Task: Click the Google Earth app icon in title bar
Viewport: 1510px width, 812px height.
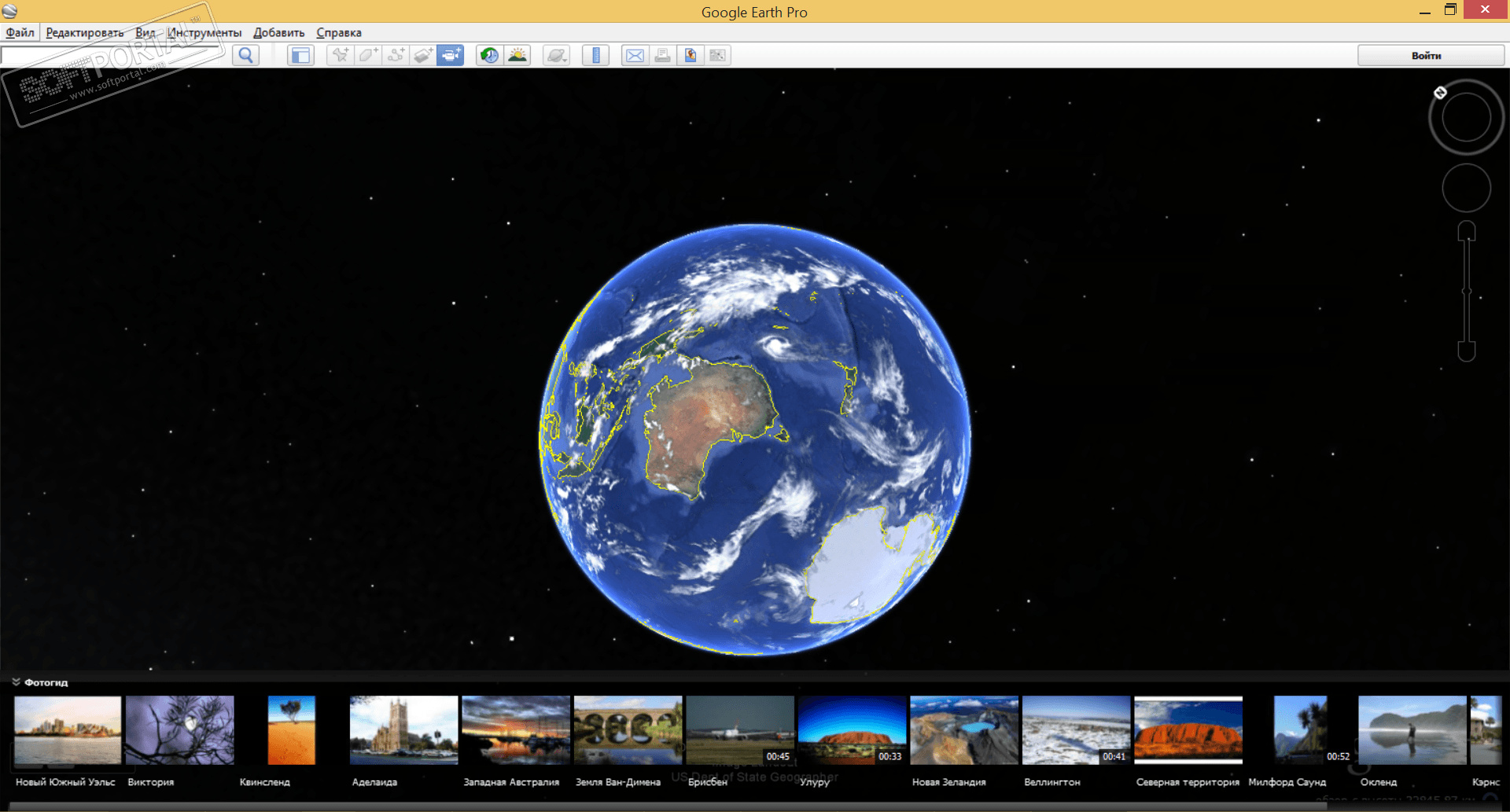Action: coord(9,11)
